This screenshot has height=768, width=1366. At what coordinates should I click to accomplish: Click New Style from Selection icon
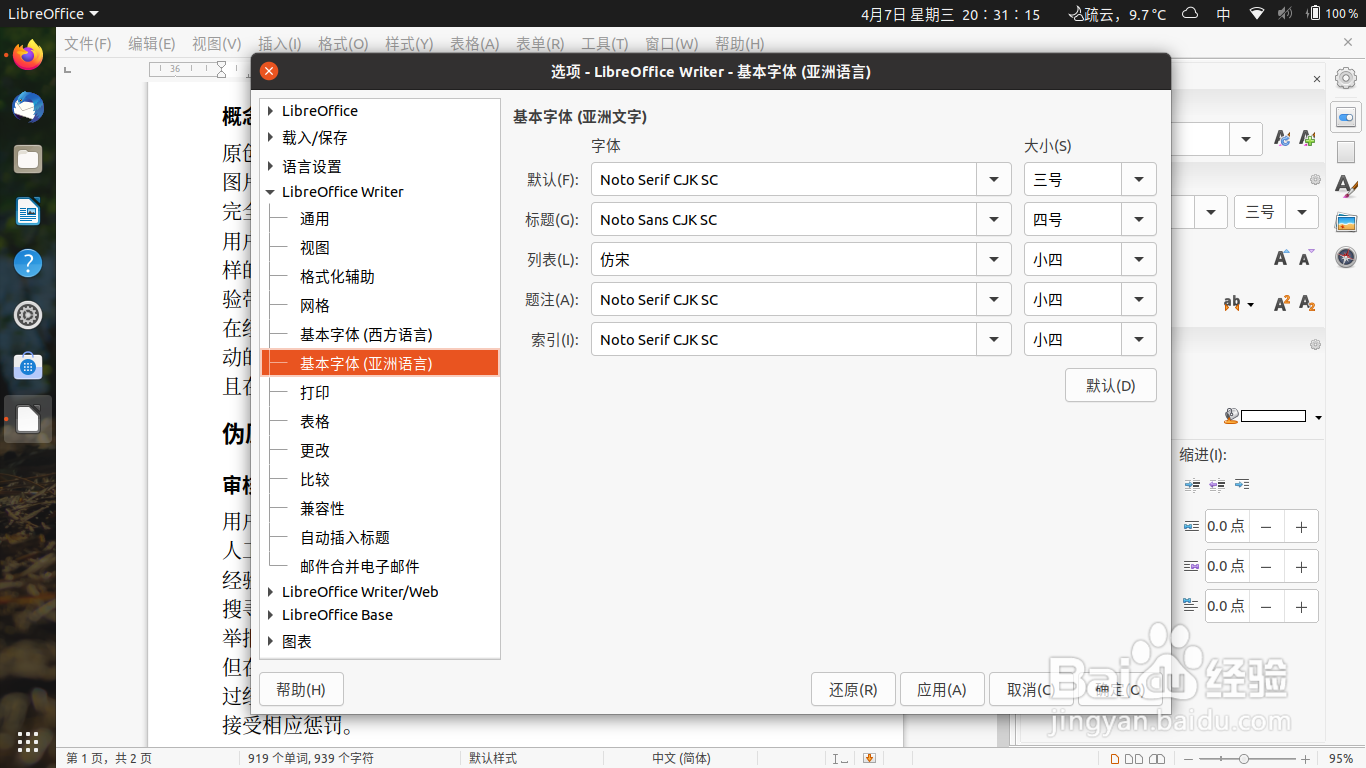pos(1307,139)
